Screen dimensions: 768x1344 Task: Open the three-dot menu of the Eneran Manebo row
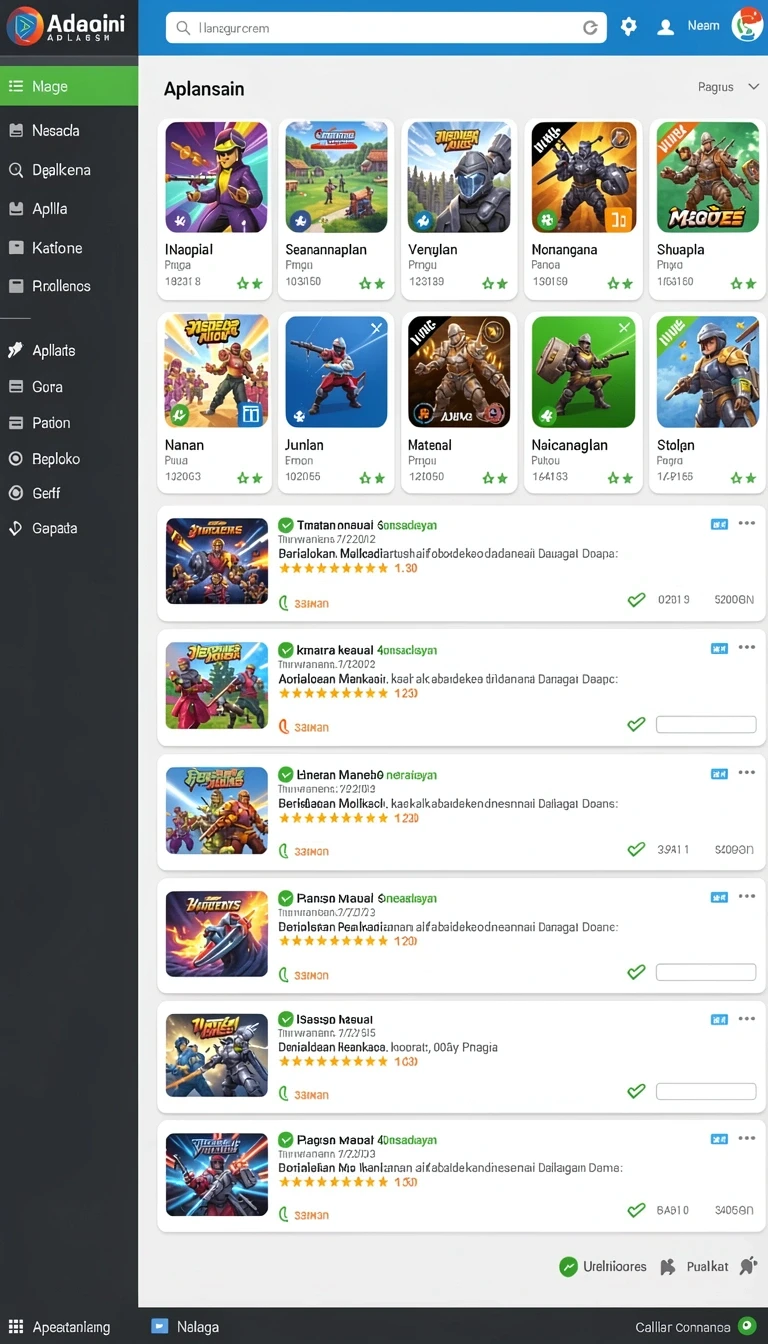(746, 773)
